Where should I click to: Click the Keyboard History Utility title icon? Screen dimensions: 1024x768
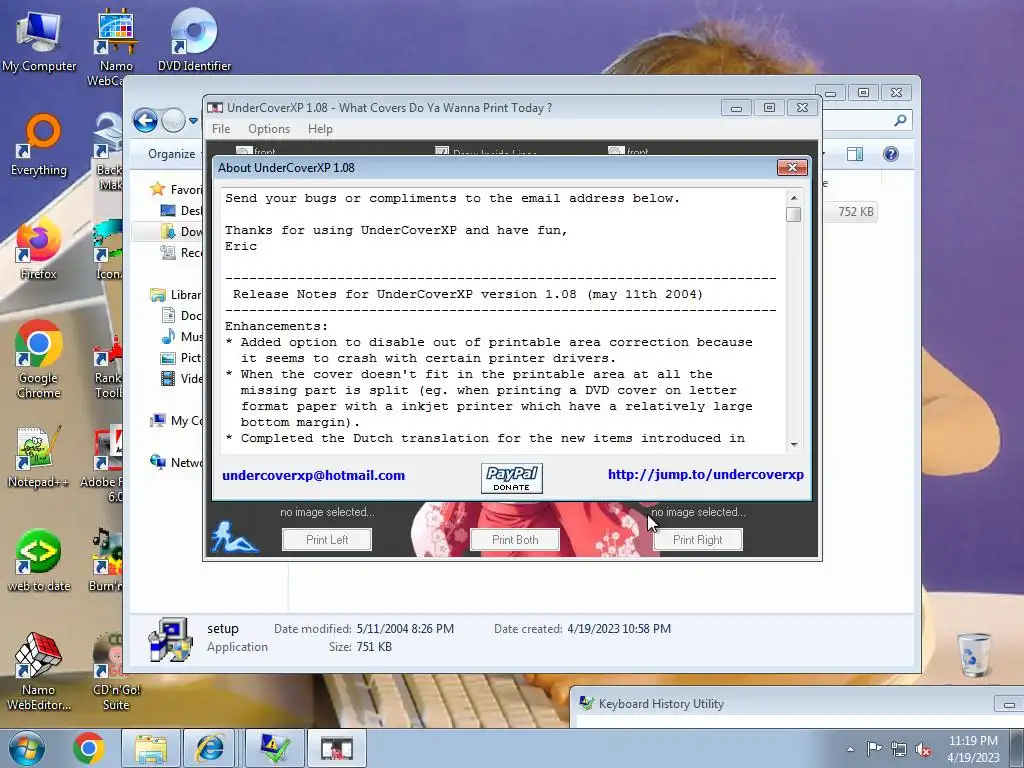(586, 703)
